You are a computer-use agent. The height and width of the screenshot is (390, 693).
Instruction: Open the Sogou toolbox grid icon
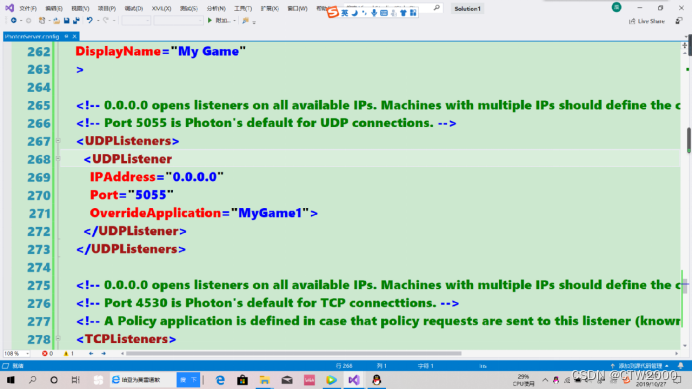coord(413,13)
